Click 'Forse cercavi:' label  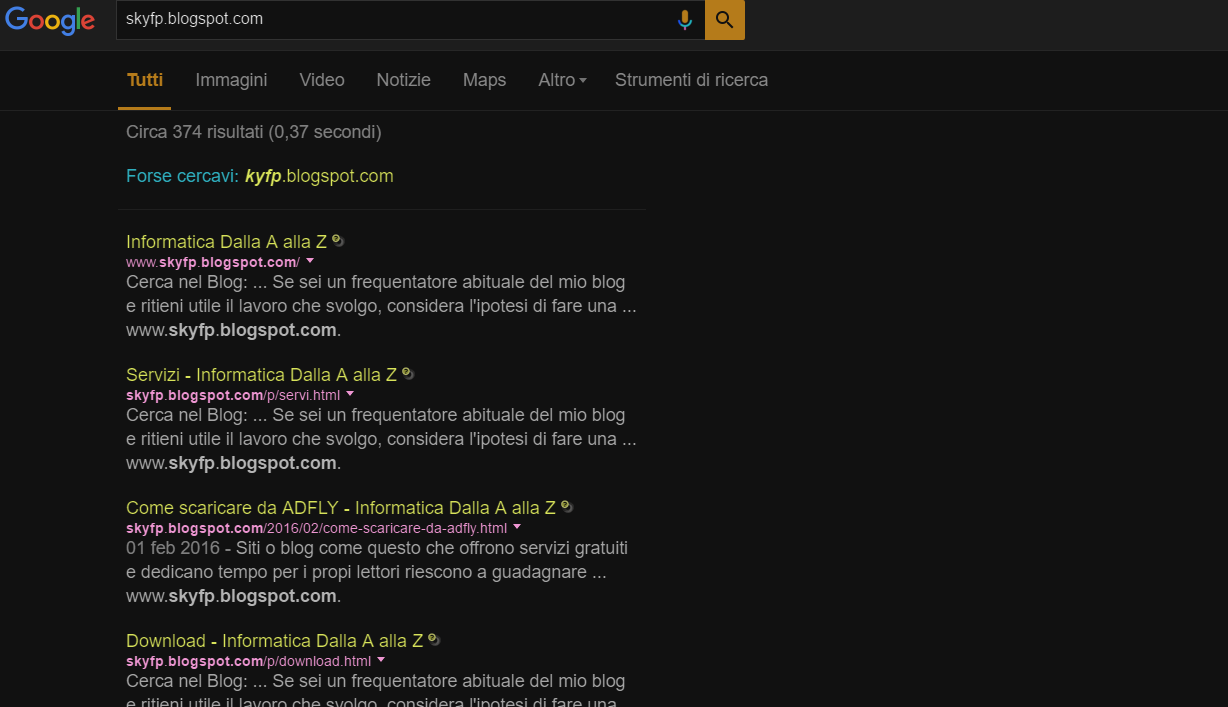click(183, 176)
